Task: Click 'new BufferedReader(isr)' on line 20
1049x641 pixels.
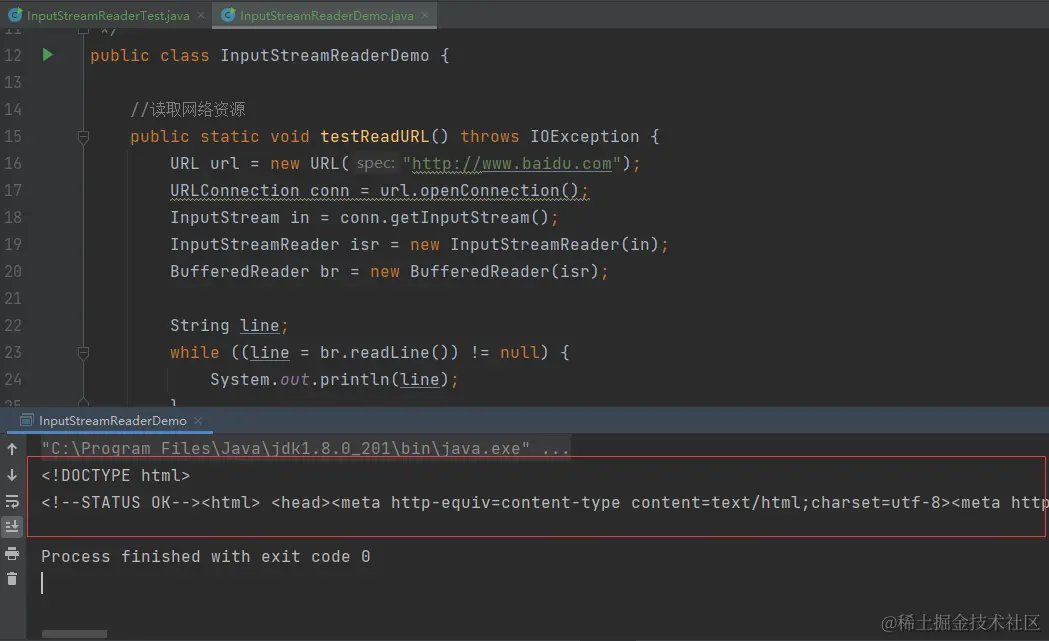Action: click(484, 272)
